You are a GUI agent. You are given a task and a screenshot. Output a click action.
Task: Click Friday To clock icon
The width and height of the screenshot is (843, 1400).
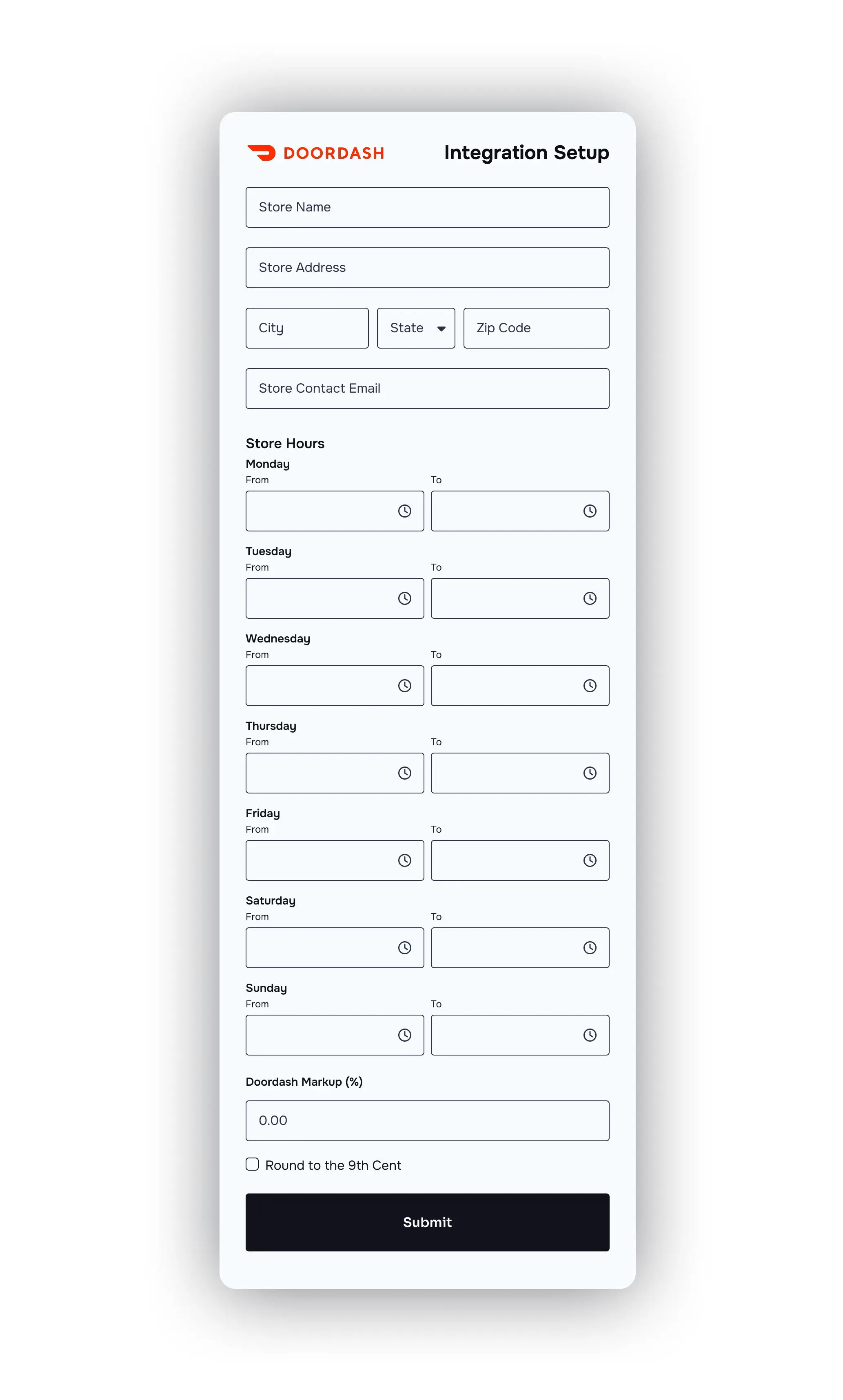(x=590, y=860)
